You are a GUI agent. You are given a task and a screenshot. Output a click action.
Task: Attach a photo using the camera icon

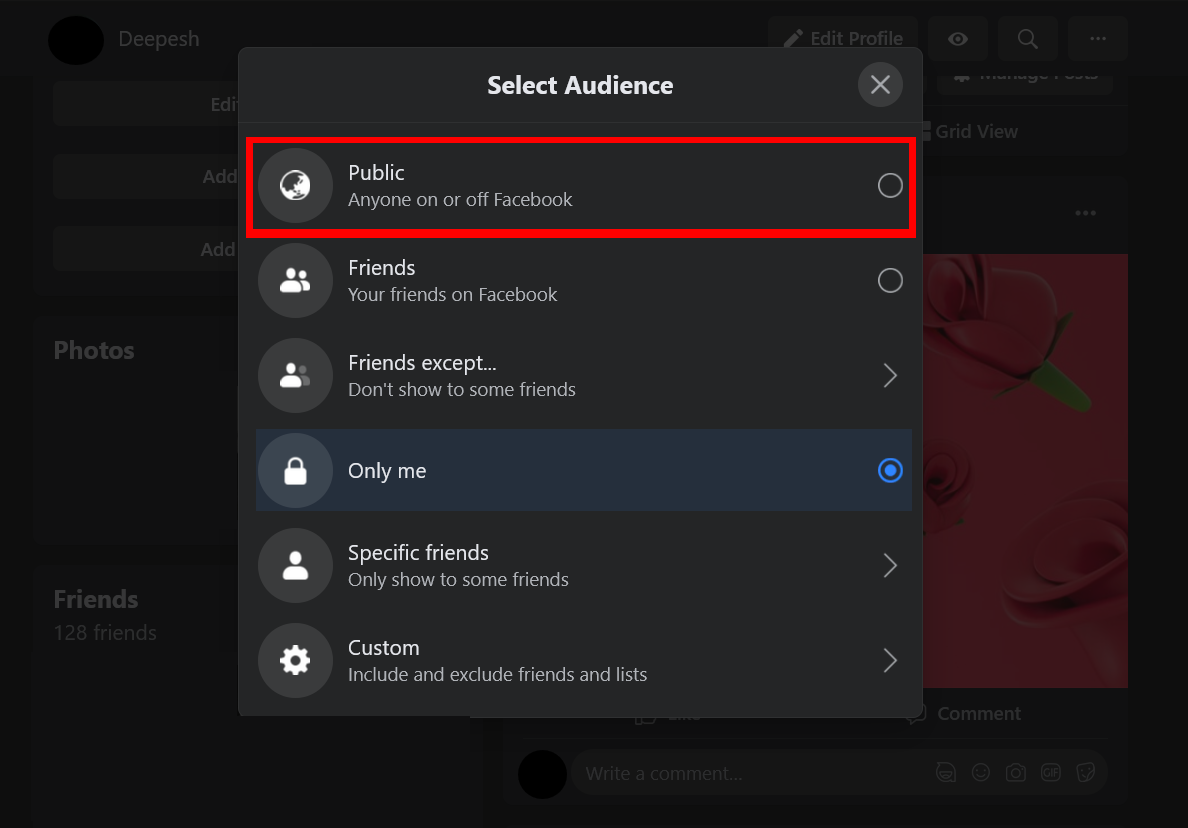click(1015, 772)
